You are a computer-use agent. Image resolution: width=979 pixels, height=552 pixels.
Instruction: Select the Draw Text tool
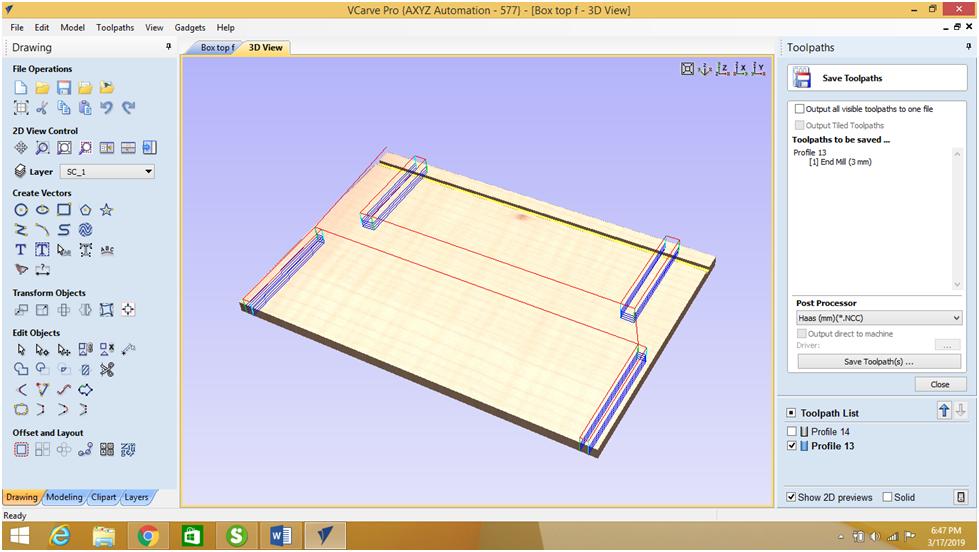point(21,250)
